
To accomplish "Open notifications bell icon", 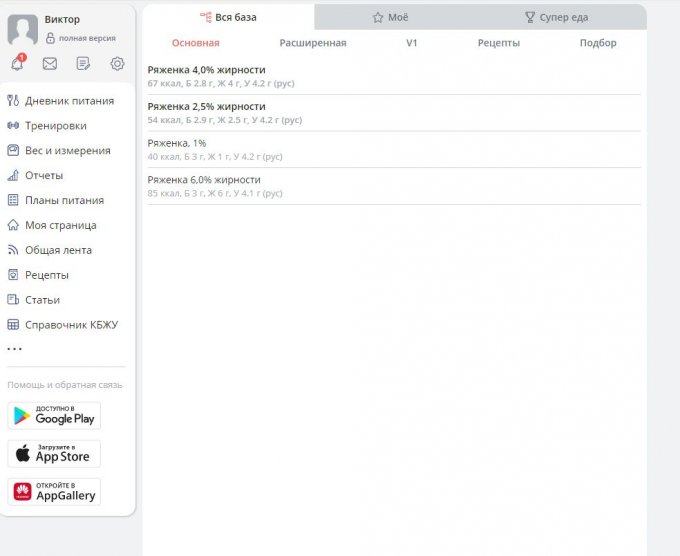I will [x=17, y=64].
